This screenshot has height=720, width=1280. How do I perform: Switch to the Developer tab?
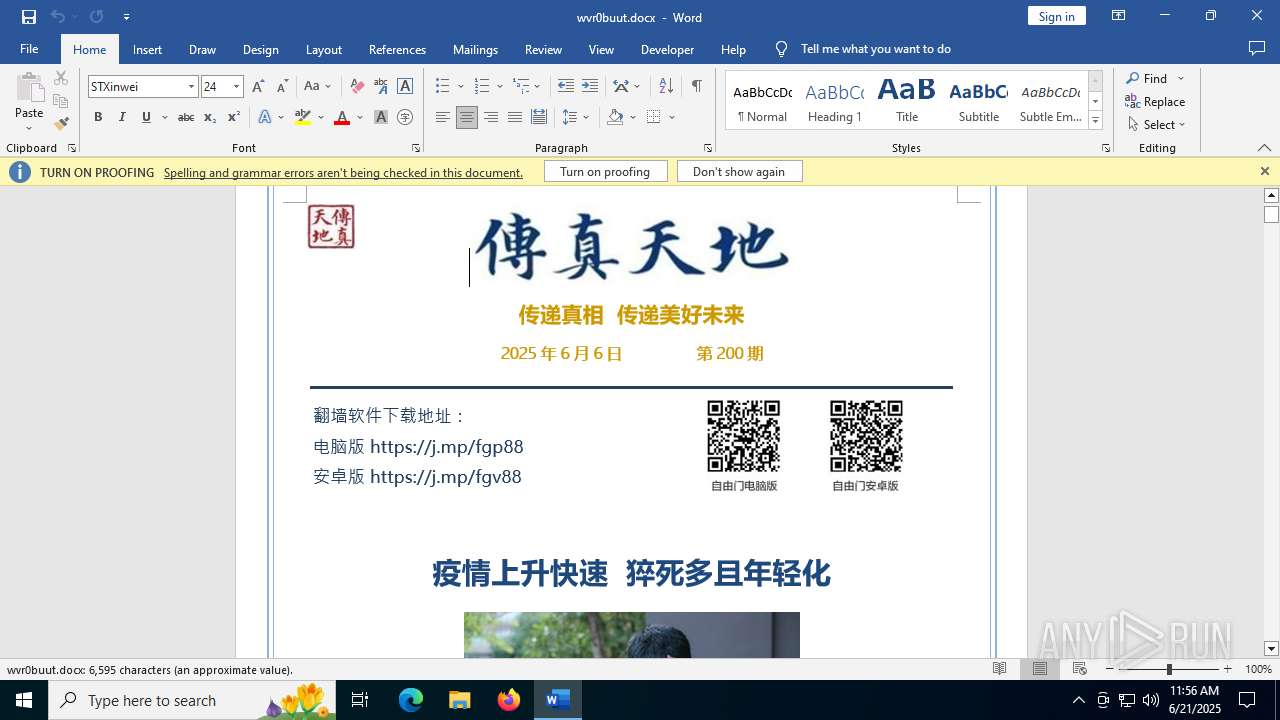tap(667, 49)
